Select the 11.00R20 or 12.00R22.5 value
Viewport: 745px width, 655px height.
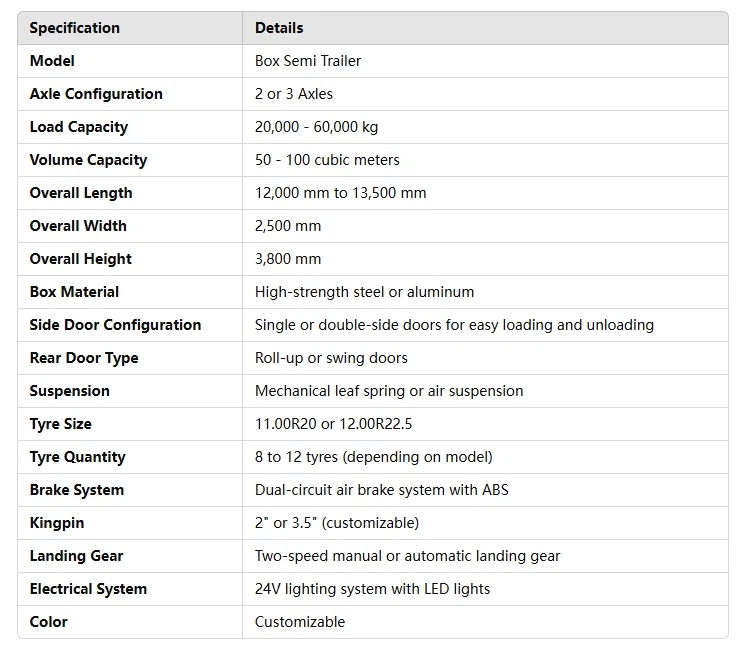333,424
